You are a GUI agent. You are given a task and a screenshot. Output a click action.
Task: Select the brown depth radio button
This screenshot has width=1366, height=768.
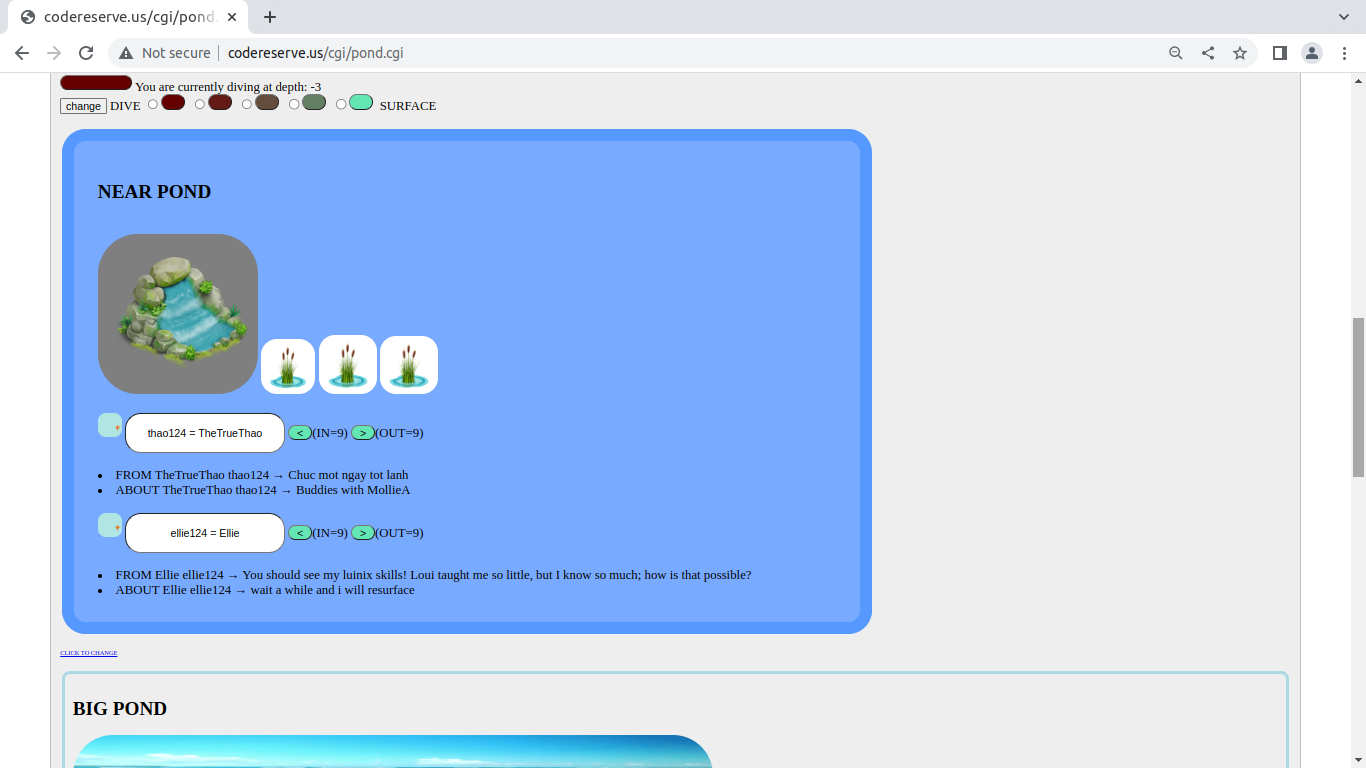click(x=247, y=104)
